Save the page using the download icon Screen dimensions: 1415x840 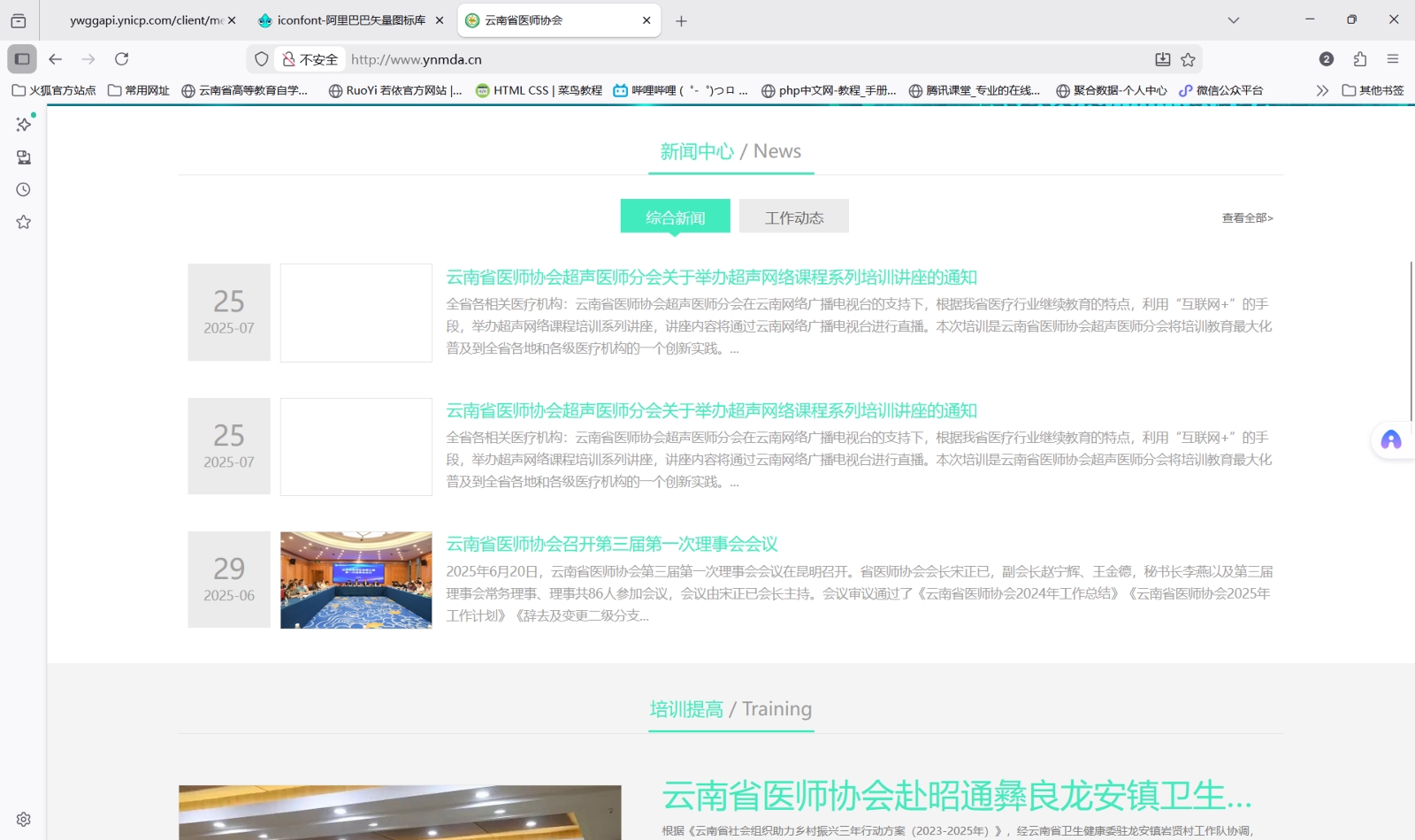[x=1162, y=58]
